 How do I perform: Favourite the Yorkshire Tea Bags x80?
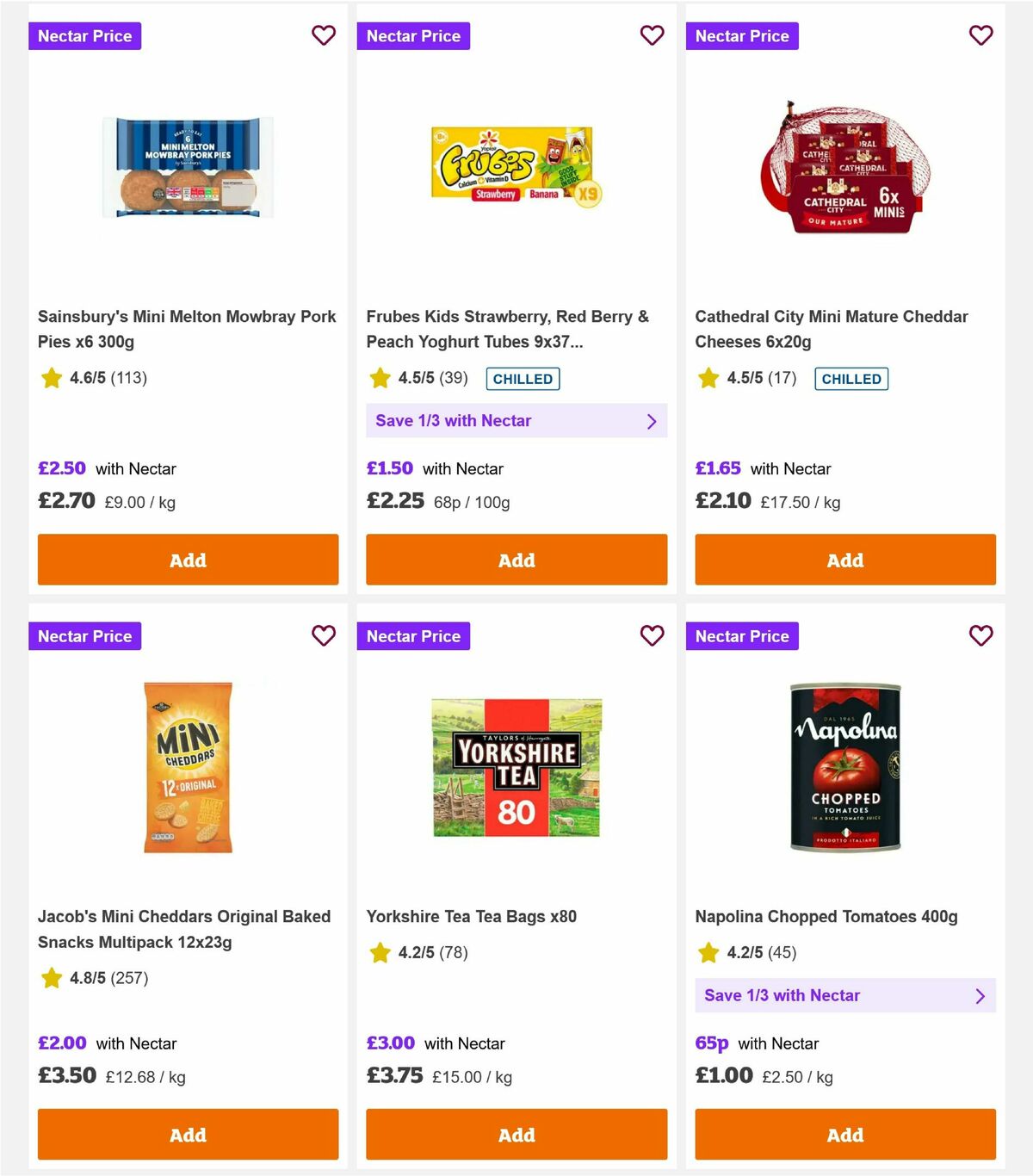pyautogui.click(x=653, y=636)
